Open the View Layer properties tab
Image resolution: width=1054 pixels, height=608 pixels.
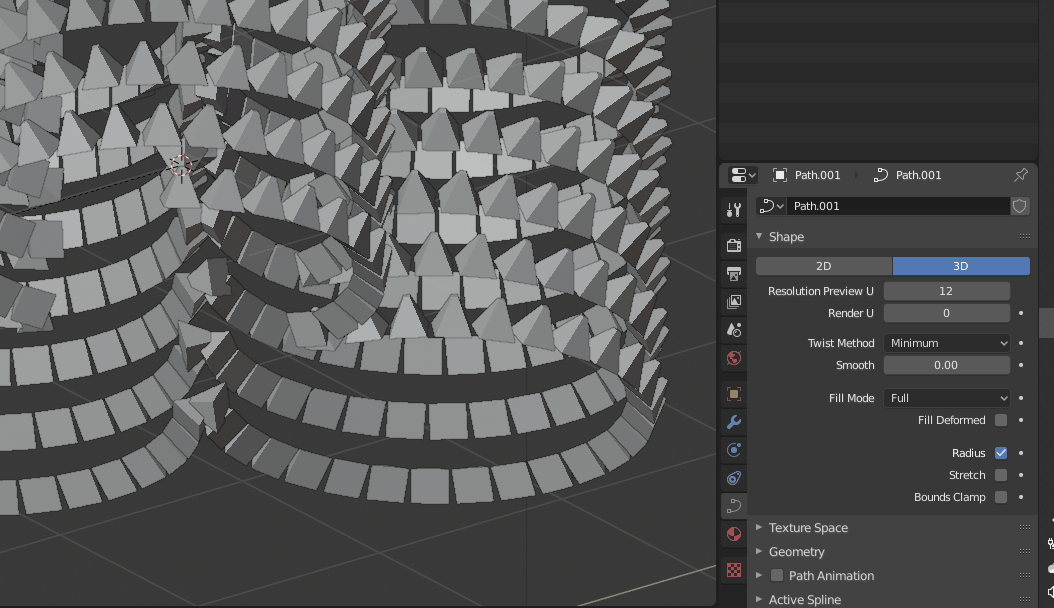tap(733, 302)
